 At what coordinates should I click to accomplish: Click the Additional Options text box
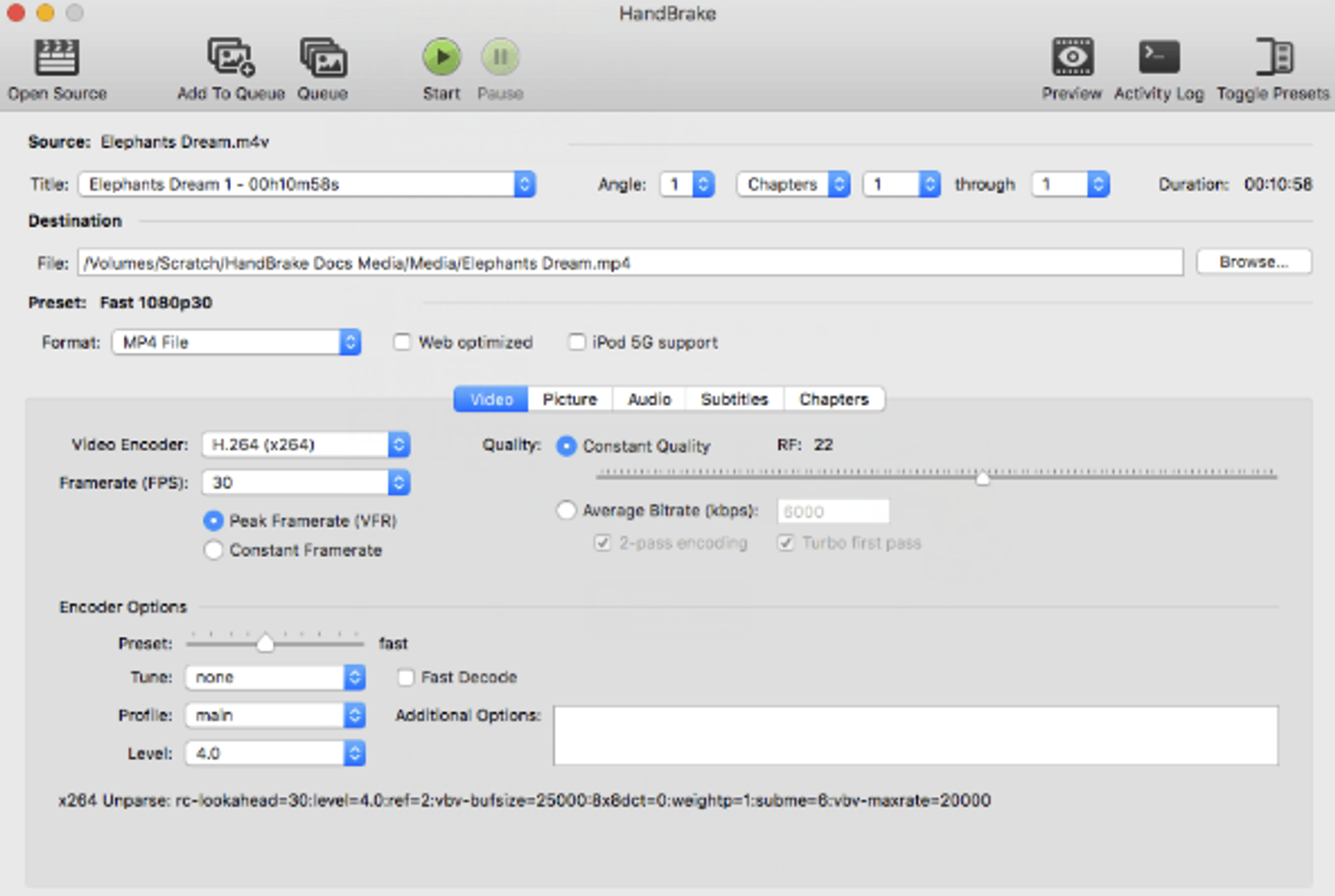916,735
